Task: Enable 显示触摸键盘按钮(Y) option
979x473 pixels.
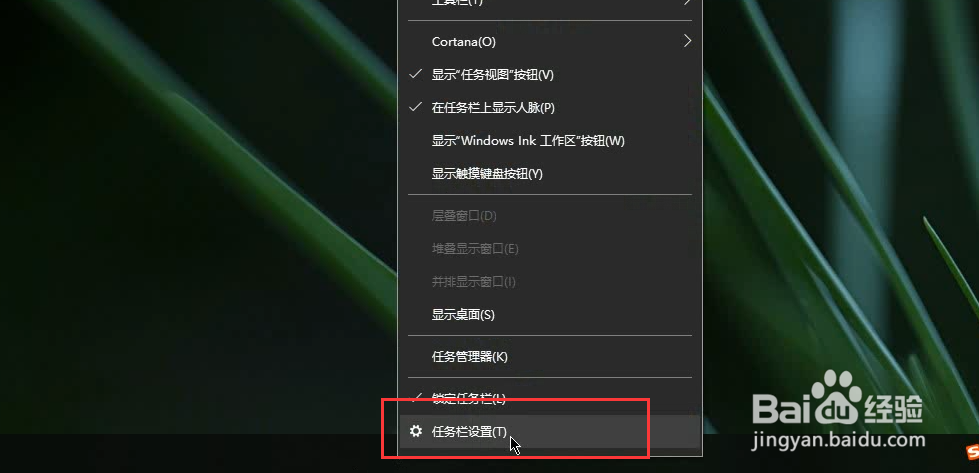Action: pyautogui.click(x=549, y=173)
